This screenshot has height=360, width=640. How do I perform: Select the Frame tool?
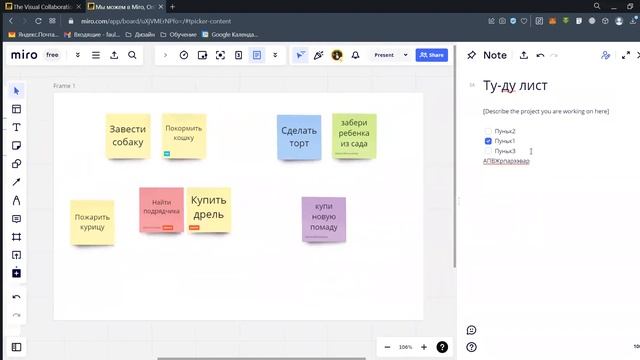[x=16, y=237]
